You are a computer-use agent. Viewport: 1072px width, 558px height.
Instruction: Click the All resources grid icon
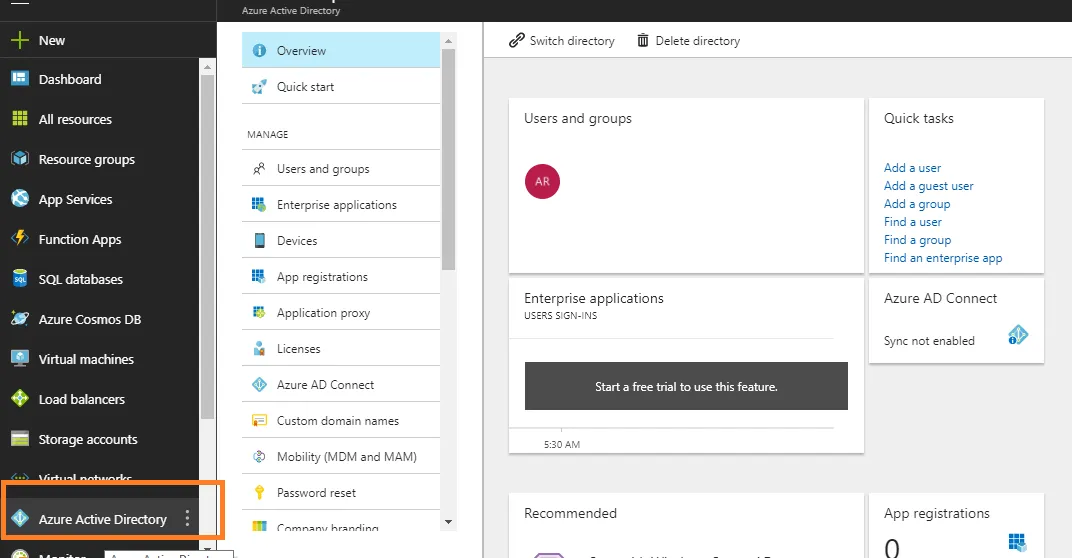coord(20,118)
